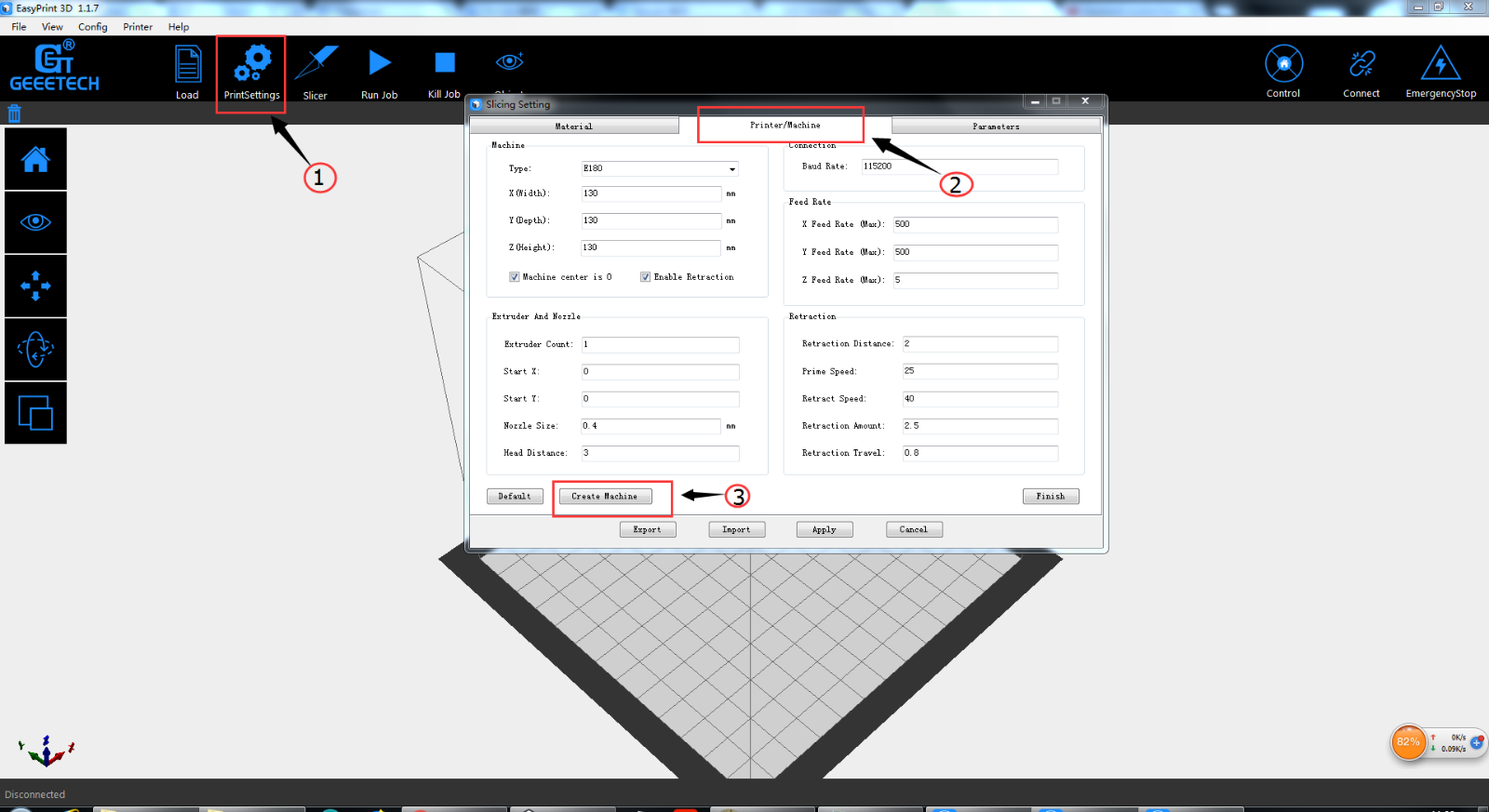Click the home view button in sidebar
Image resolution: width=1489 pixels, height=812 pixels.
[35, 159]
